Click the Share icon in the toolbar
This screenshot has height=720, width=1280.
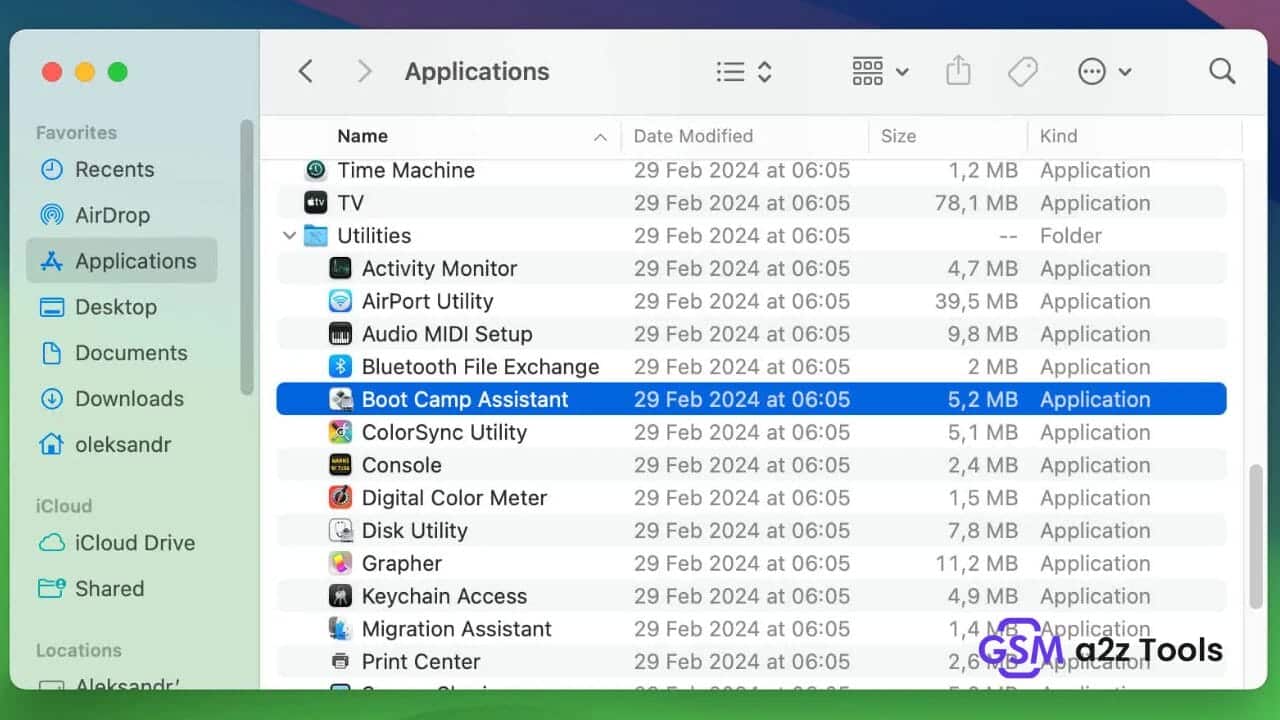tap(958, 70)
